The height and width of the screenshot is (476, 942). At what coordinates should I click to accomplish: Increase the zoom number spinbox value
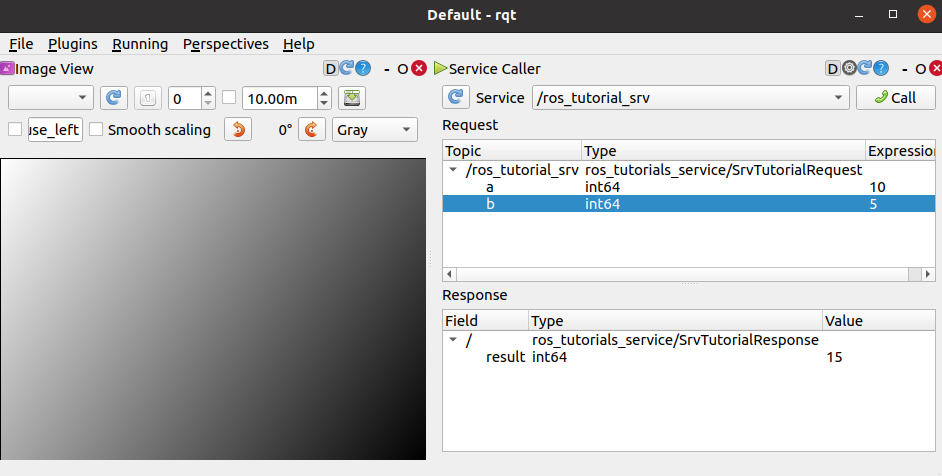(208, 93)
